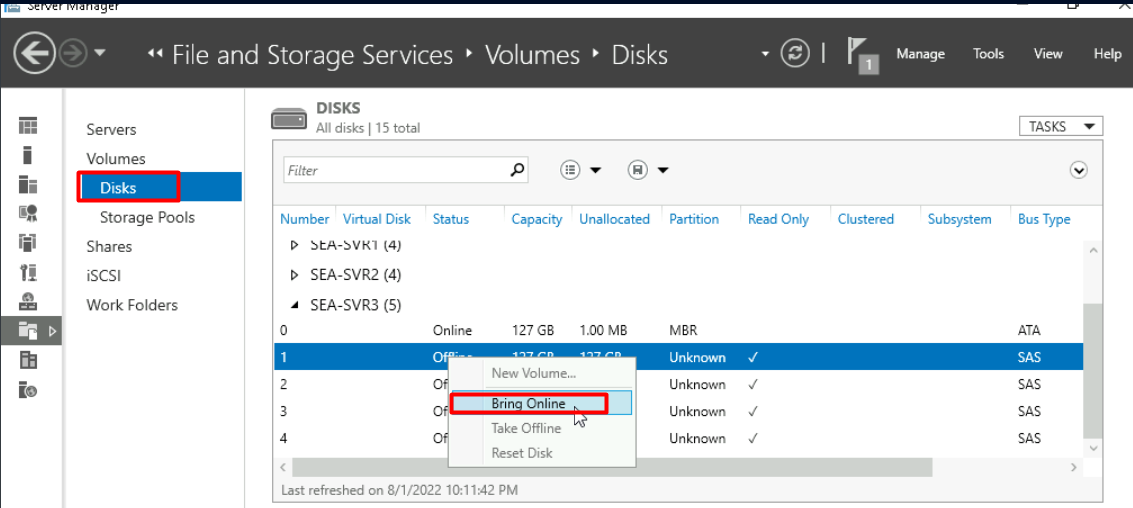The height and width of the screenshot is (508, 1133).
Task: Open the list view options dropdown
Action: pos(581,170)
